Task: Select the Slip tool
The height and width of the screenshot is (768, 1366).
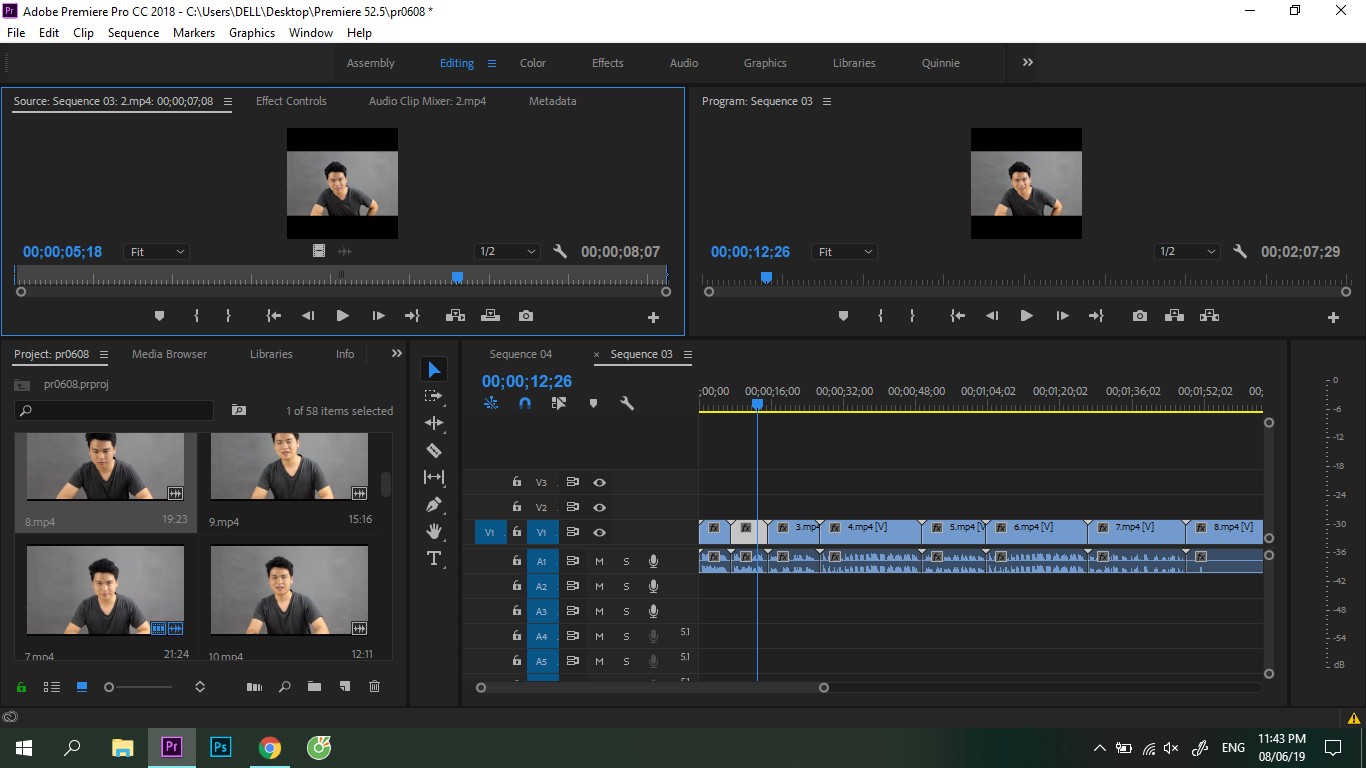Action: tap(434, 477)
